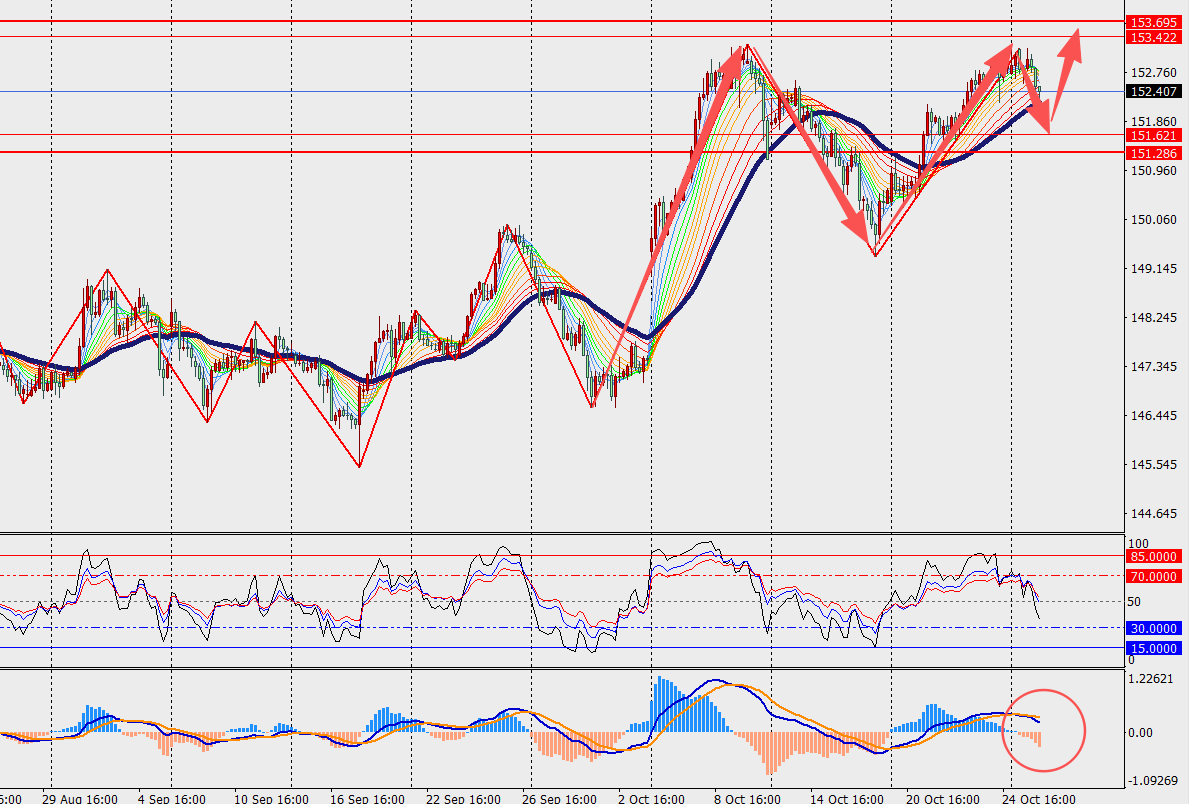Click the projected upward arrow at top right
This screenshot has height=804, width=1189.
tap(1069, 62)
